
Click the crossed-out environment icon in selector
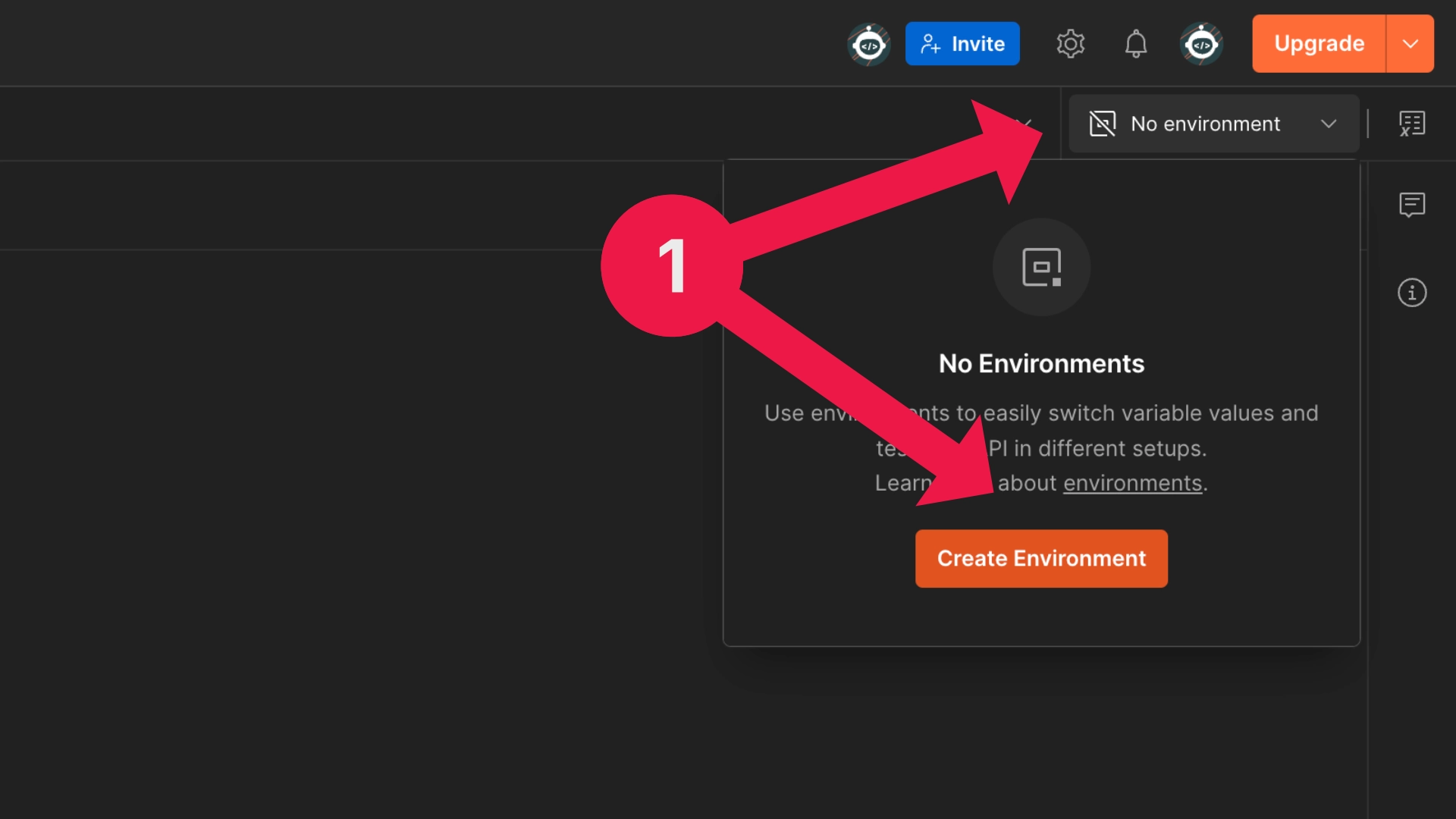(1102, 124)
